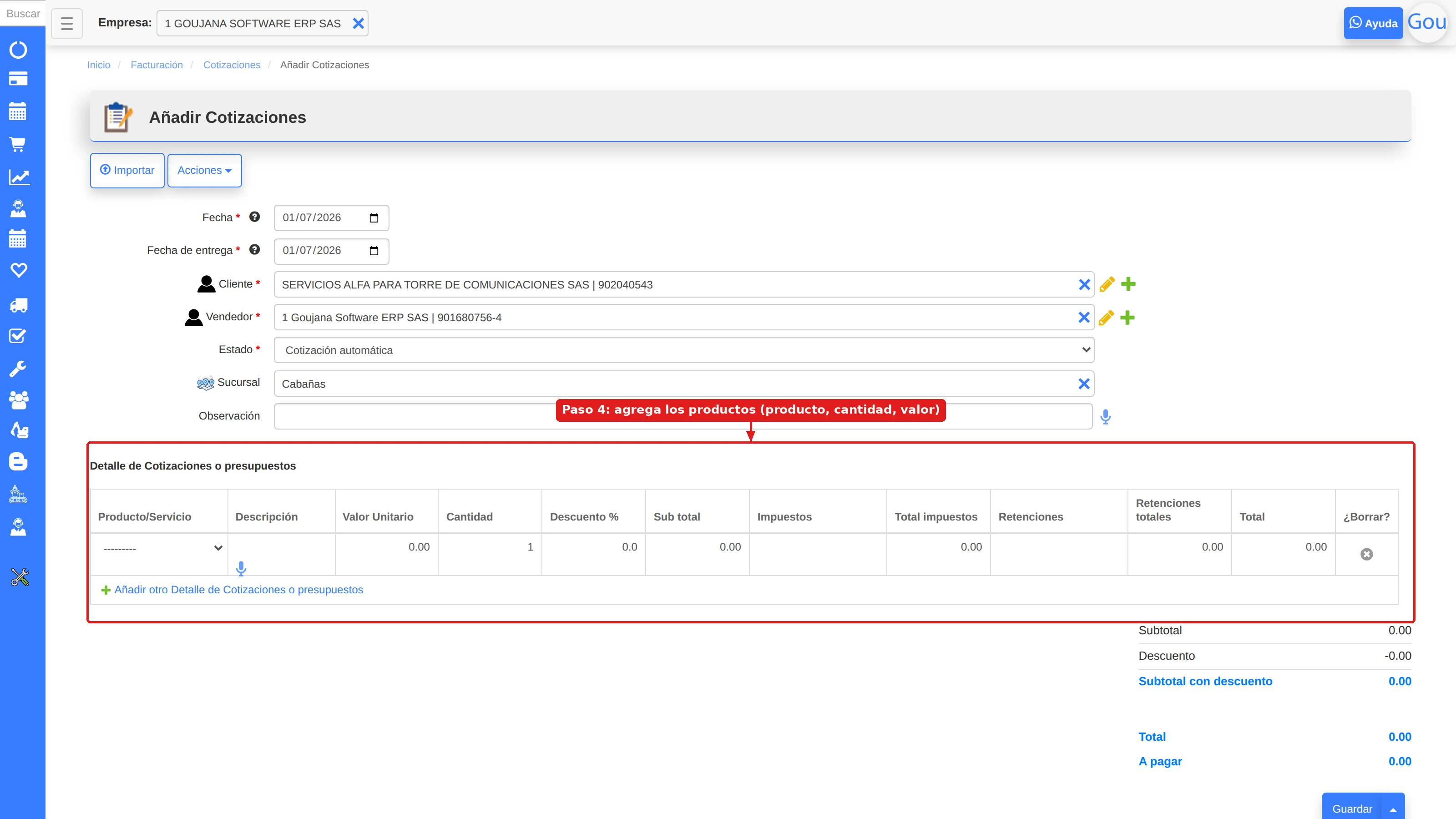Add new Vendedor with green plus
This screenshot has width=1456, height=819.
[1127, 318]
